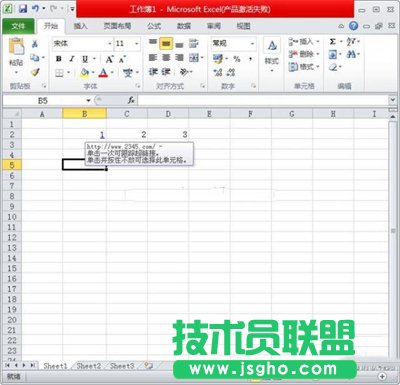400x385 pixels.
Task: Click the top align icon
Action: tap(153, 43)
